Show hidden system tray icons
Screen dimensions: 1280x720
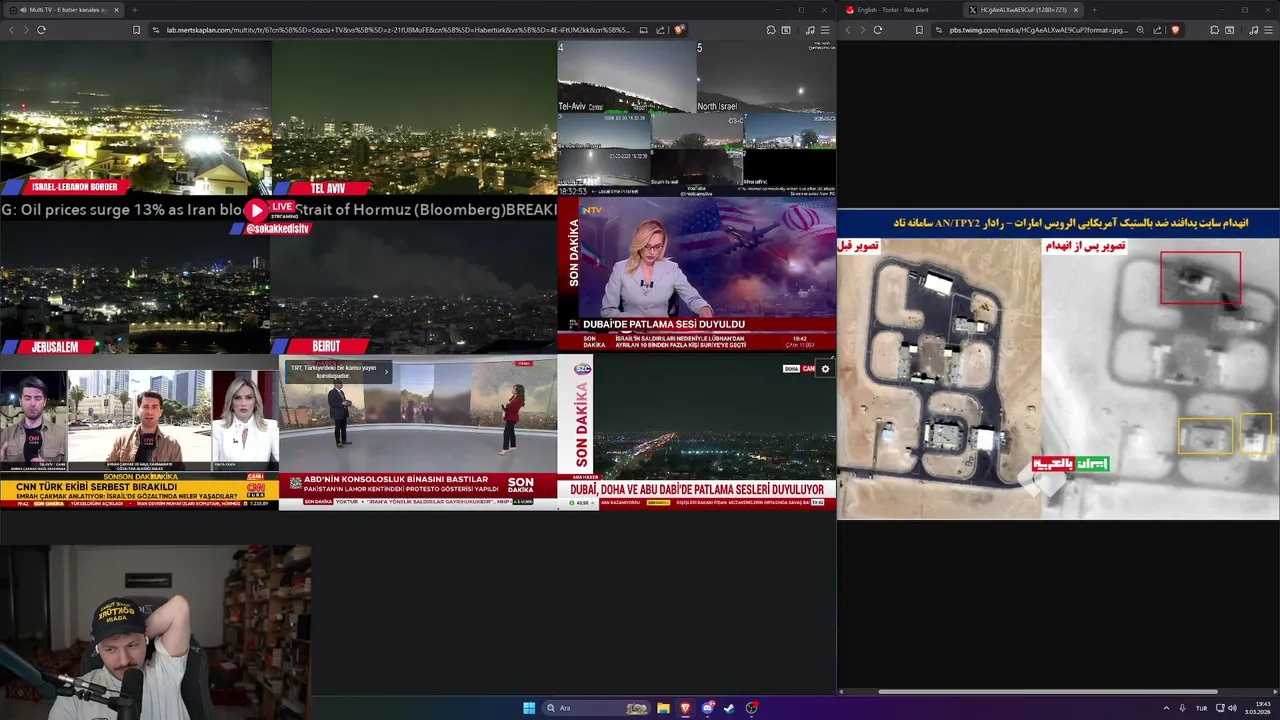pyautogui.click(x=1166, y=708)
